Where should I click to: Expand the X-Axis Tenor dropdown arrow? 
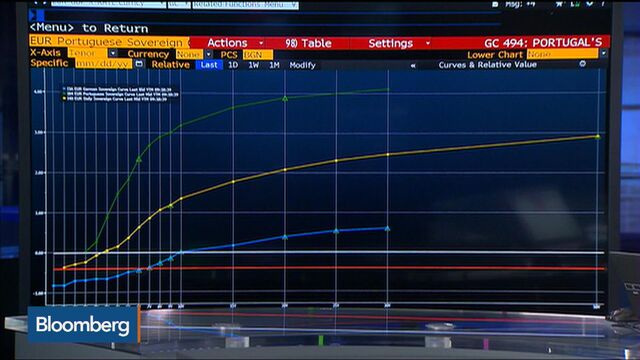point(113,53)
